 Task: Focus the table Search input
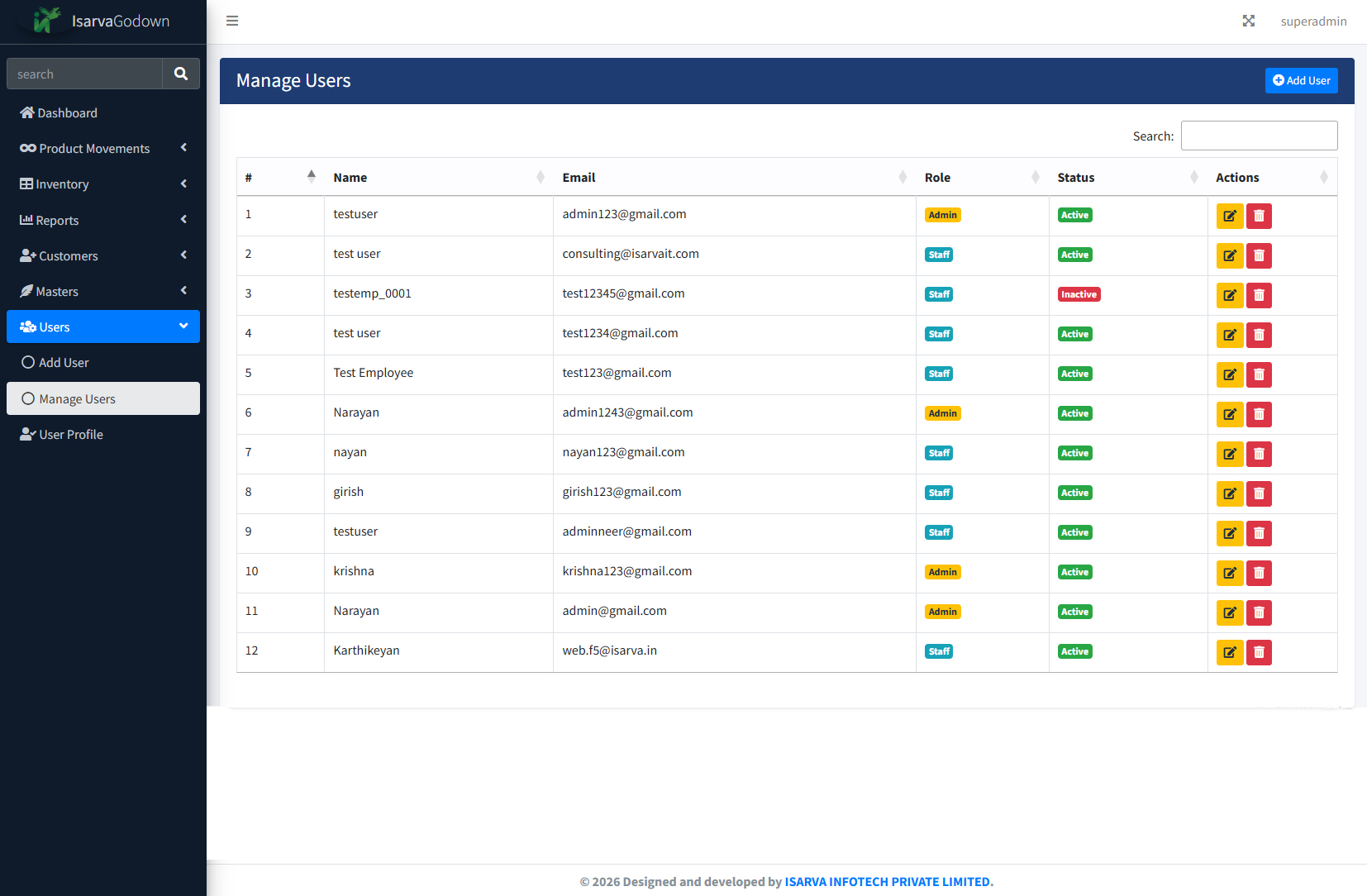(1259, 136)
